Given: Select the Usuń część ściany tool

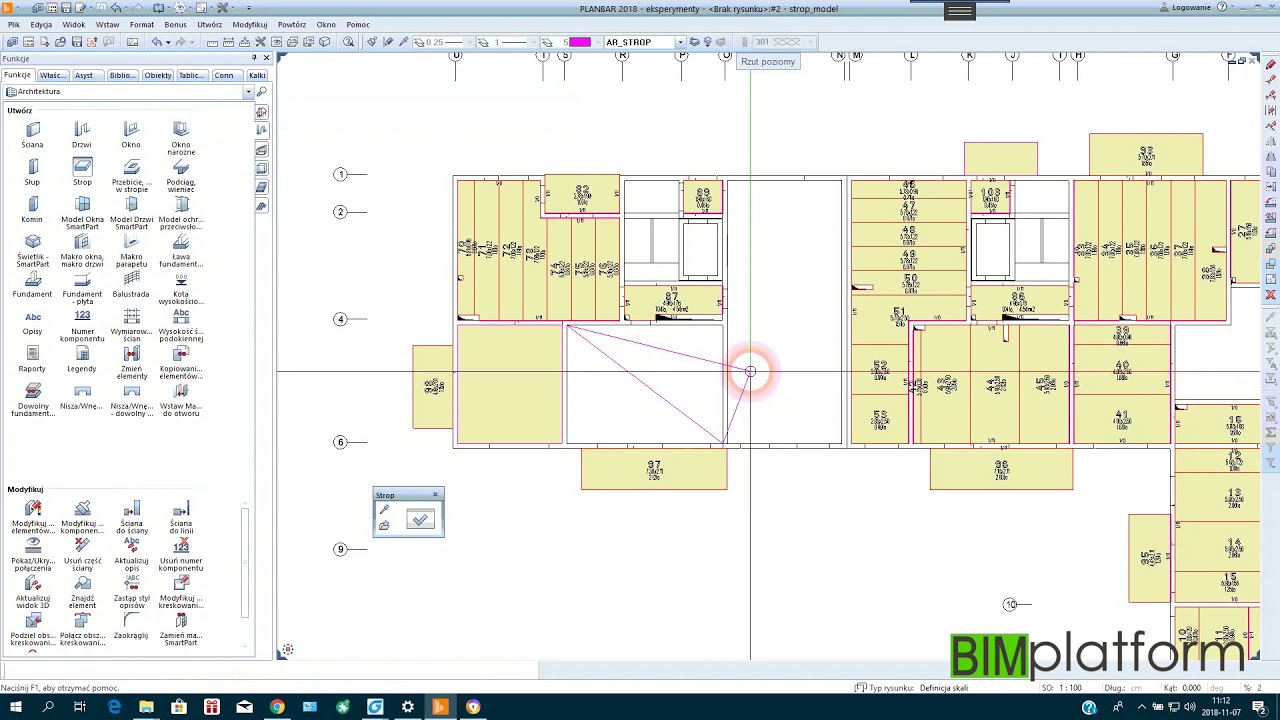Looking at the screenshot, I should [x=82, y=555].
